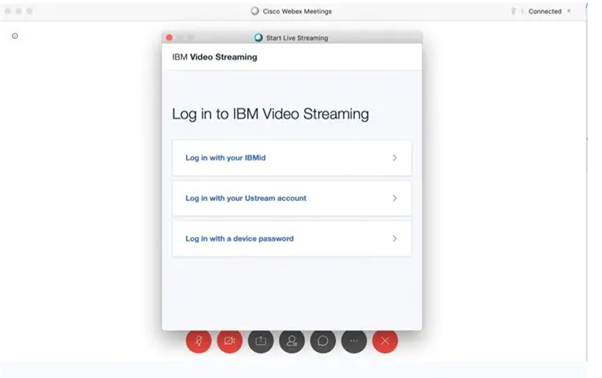Leave the meeting with the red X button
The height and width of the screenshot is (378, 602).
point(385,340)
